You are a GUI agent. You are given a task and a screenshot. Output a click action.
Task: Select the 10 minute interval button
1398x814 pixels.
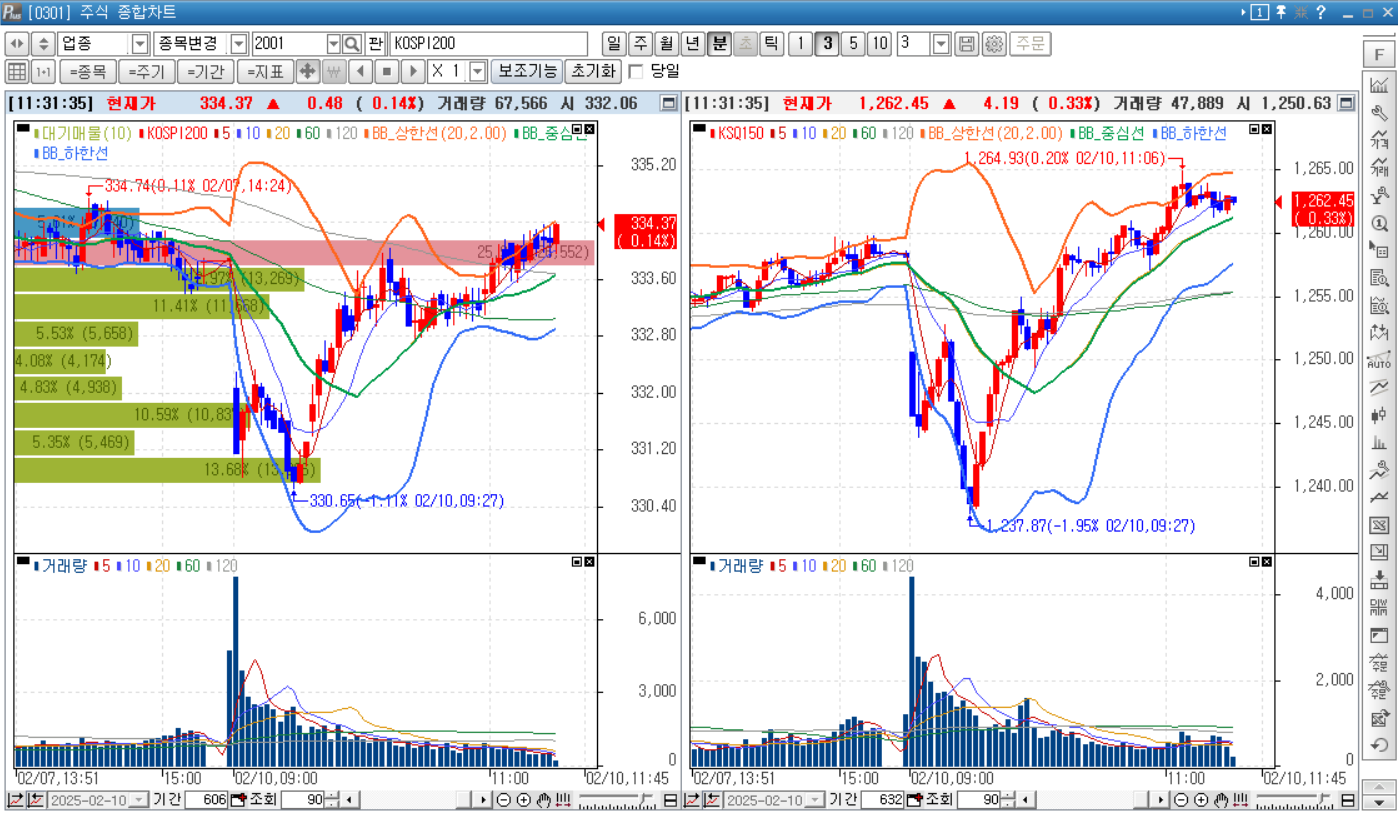pos(879,44)
